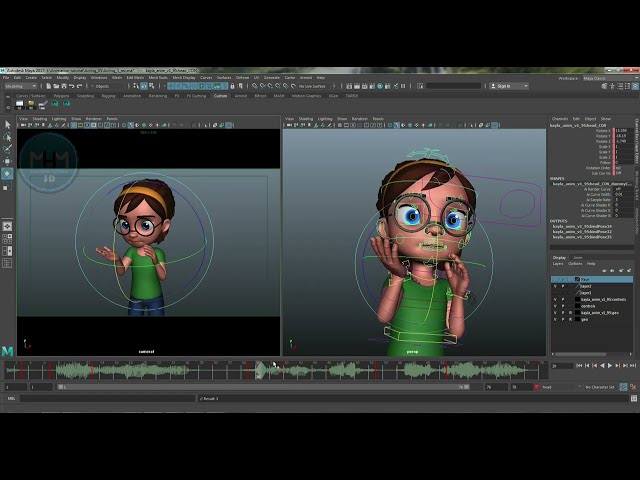Click the Undo arrow icon
This screenshot has height=480, width=640.
[x=72, y=86]
